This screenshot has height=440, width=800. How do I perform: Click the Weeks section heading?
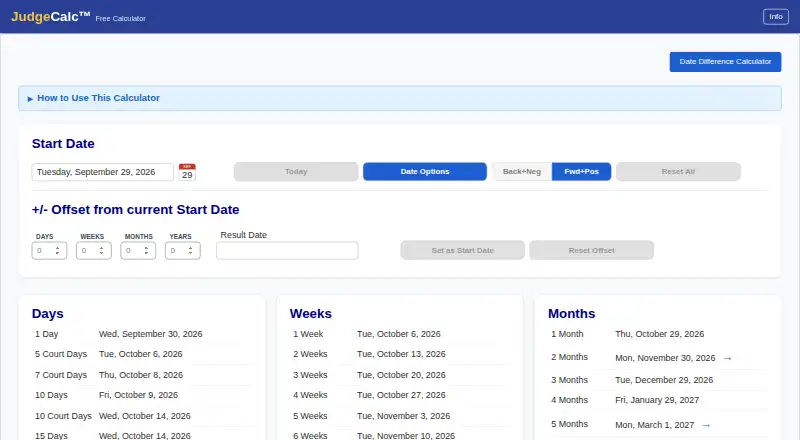pyautogui.click(x=311, y=313)
